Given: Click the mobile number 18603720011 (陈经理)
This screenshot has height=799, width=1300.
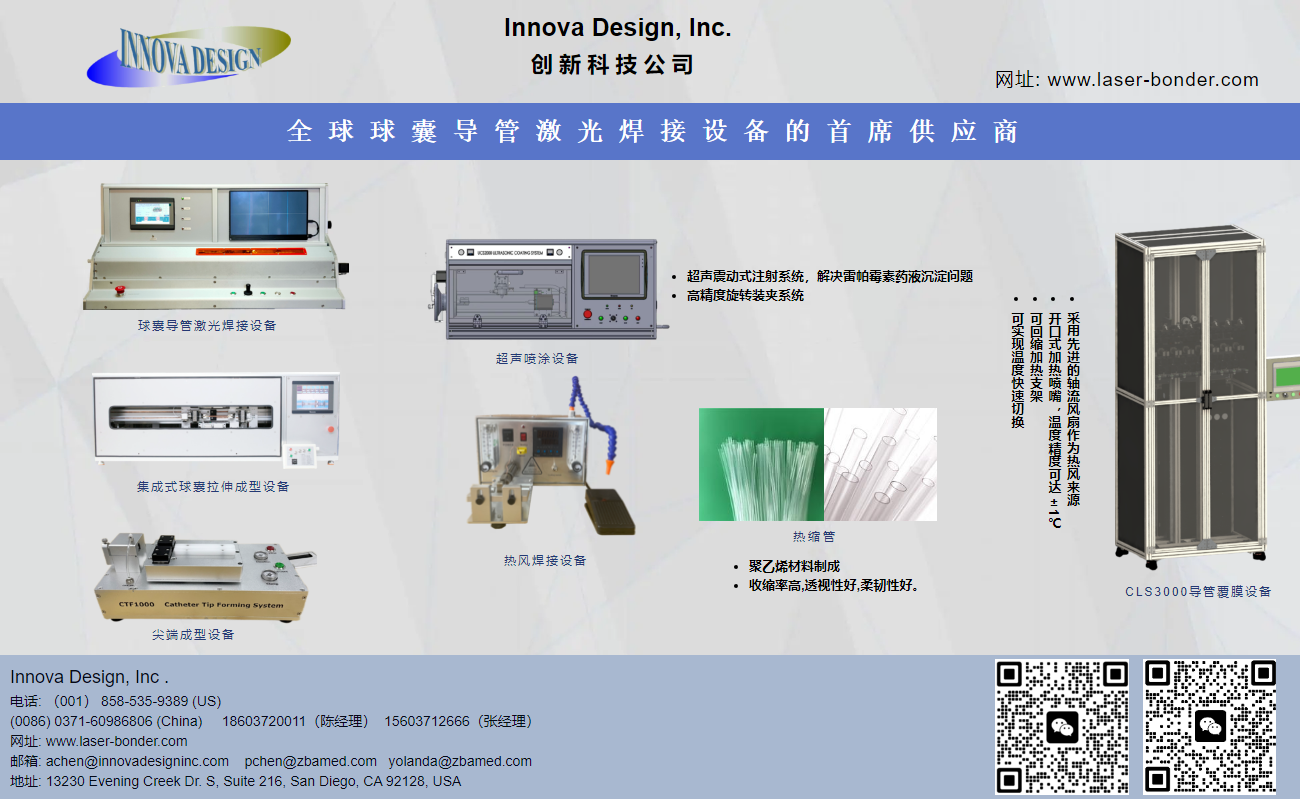Looking at the screenshot, I should click(296, 721).
